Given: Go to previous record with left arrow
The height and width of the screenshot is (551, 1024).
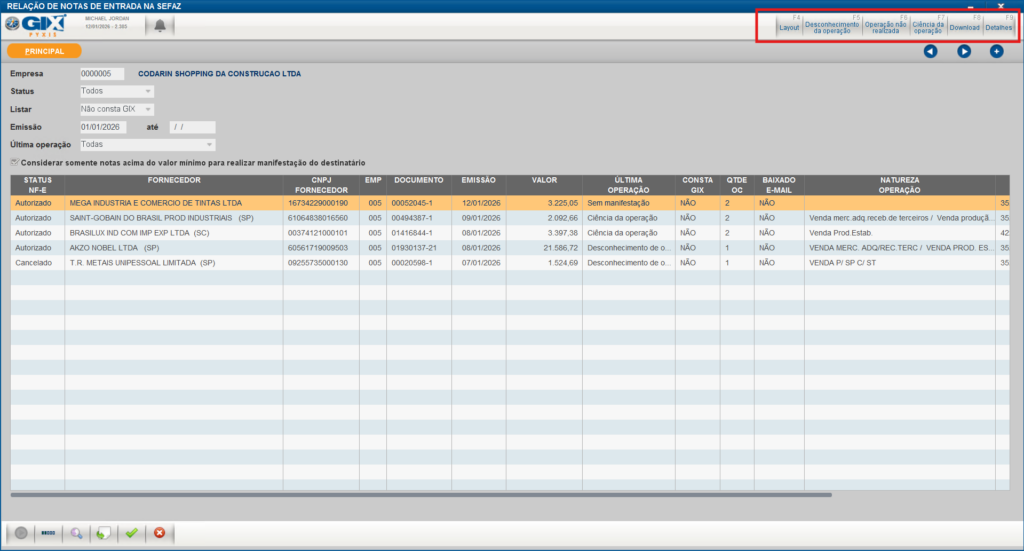Looking at the screenshot, I should coord(930,51).
